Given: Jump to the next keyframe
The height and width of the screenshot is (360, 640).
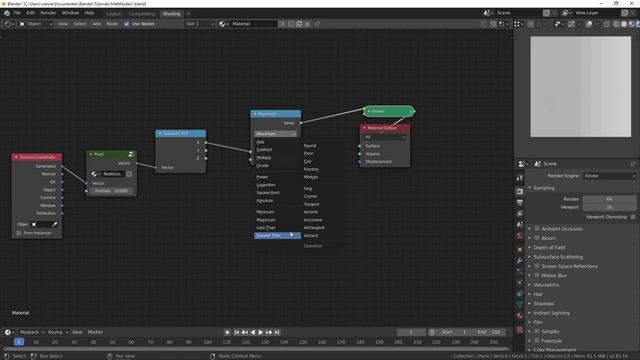Looking at the screenshot, I should click(x=269, y=332).
